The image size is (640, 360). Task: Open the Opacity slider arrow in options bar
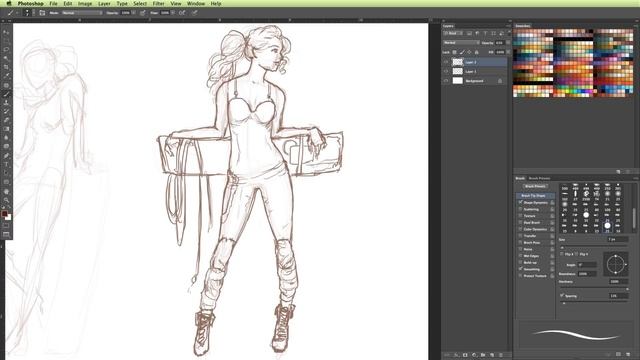(x=134, y=13)
